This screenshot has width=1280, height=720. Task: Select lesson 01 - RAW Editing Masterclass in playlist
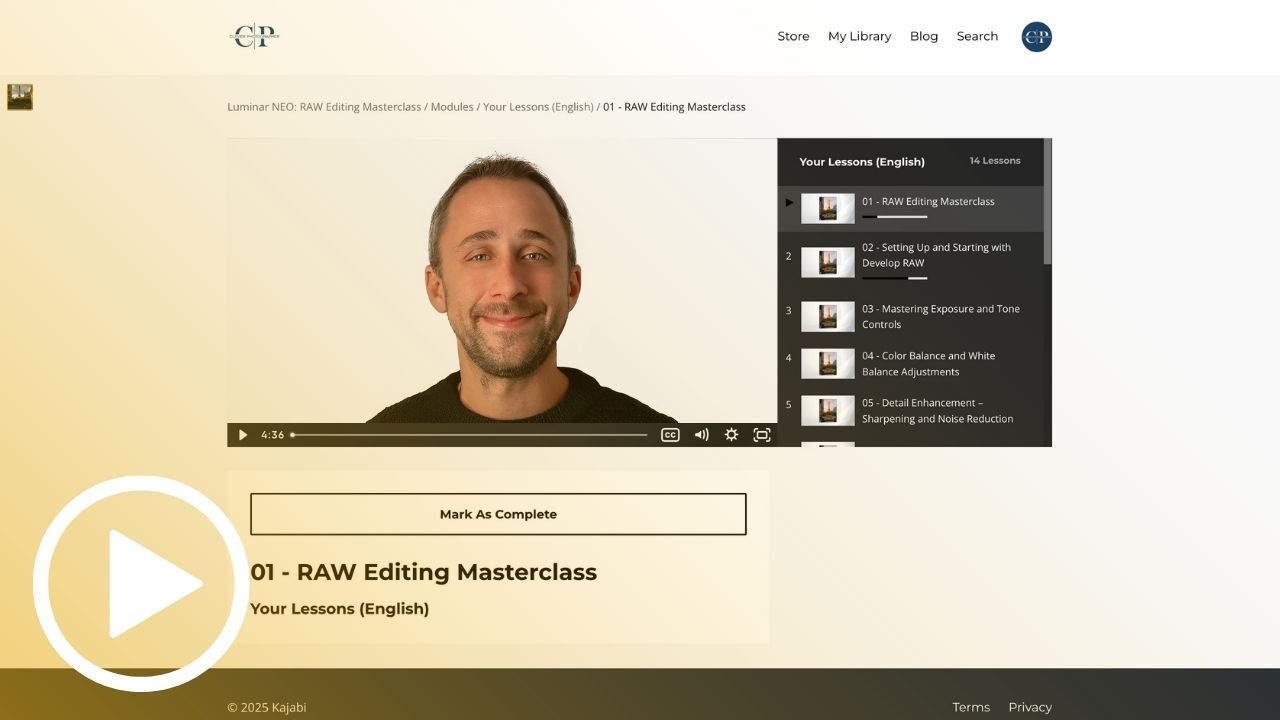tap(910, 208)
